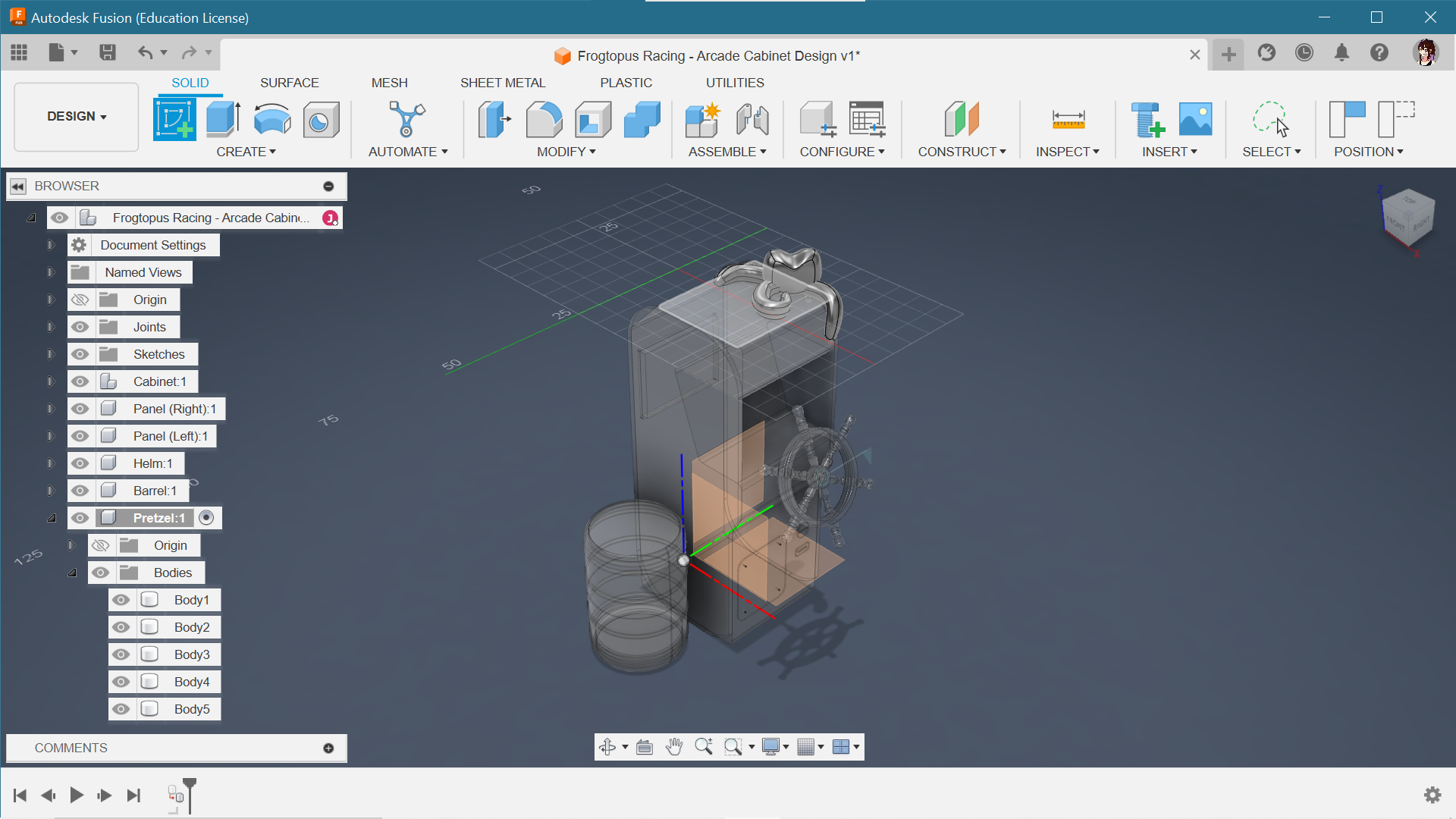
Task: Open the Job Status clock icon
Action: click(1304, 52)
